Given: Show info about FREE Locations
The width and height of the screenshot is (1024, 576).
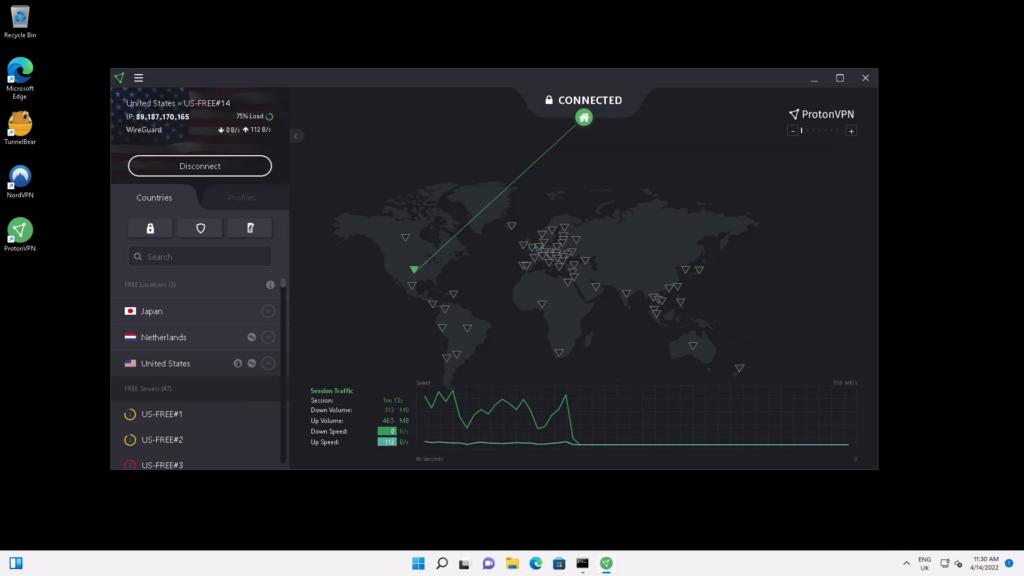Looking at the screenshot, I should [x=270, y=285].
